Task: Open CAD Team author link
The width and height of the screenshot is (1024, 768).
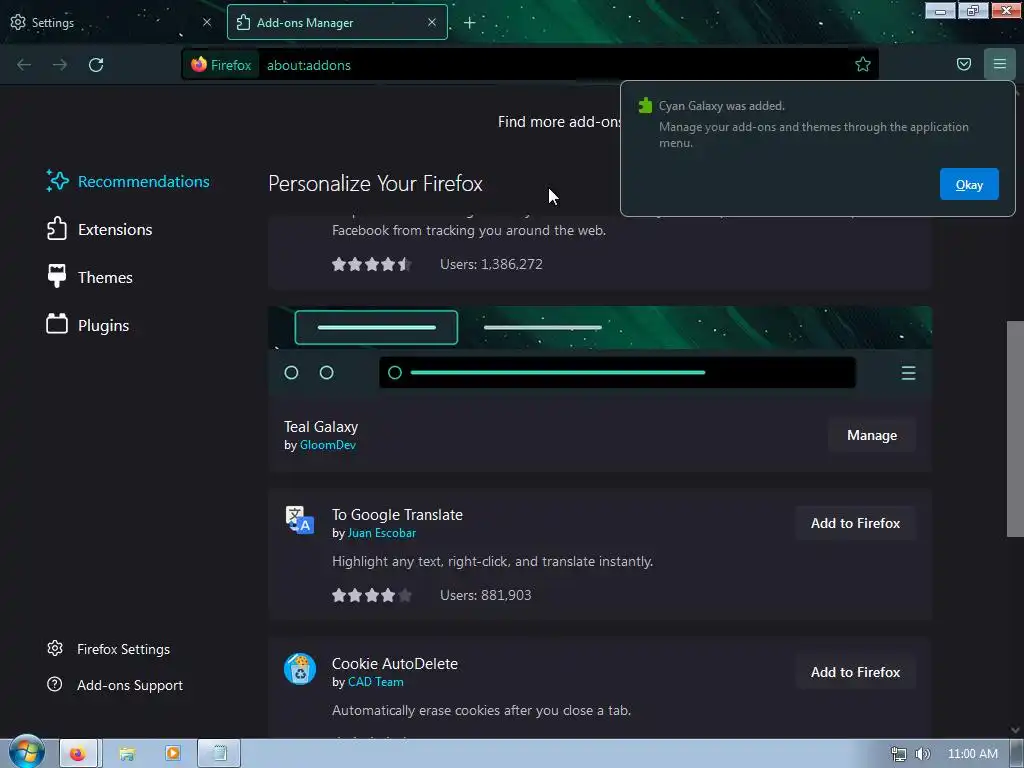Action: 376,682
